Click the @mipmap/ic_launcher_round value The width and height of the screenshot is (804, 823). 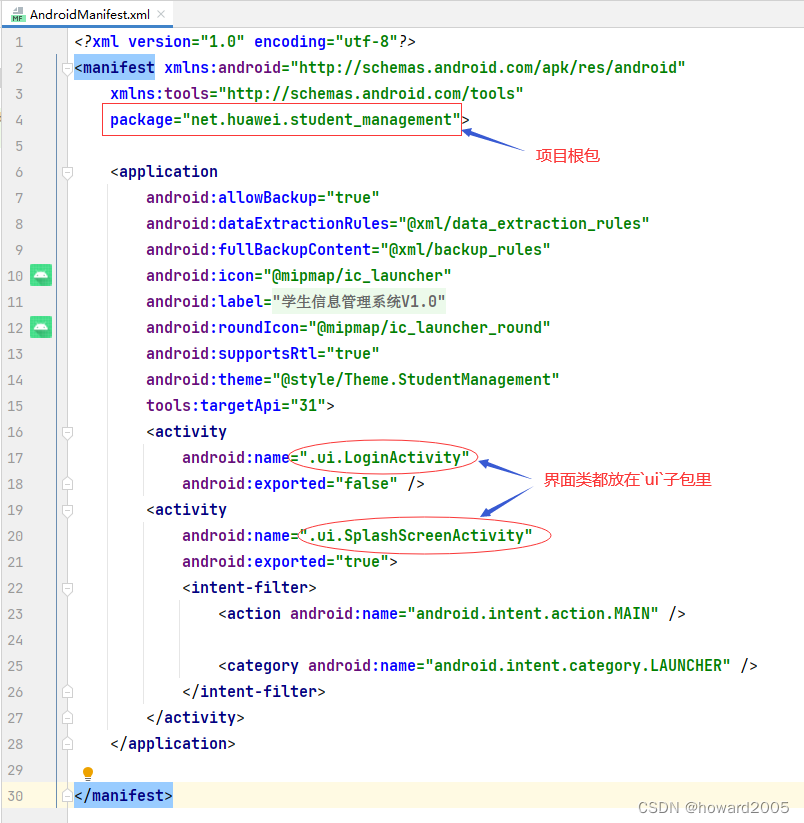pos(429,328)
